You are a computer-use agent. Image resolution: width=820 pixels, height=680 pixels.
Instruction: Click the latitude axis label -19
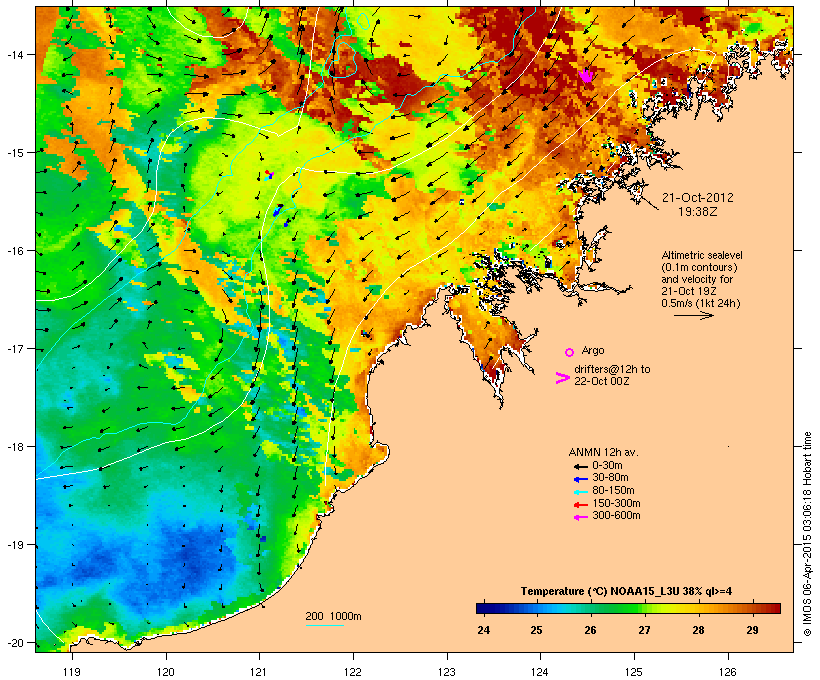(x=14, y=545)
